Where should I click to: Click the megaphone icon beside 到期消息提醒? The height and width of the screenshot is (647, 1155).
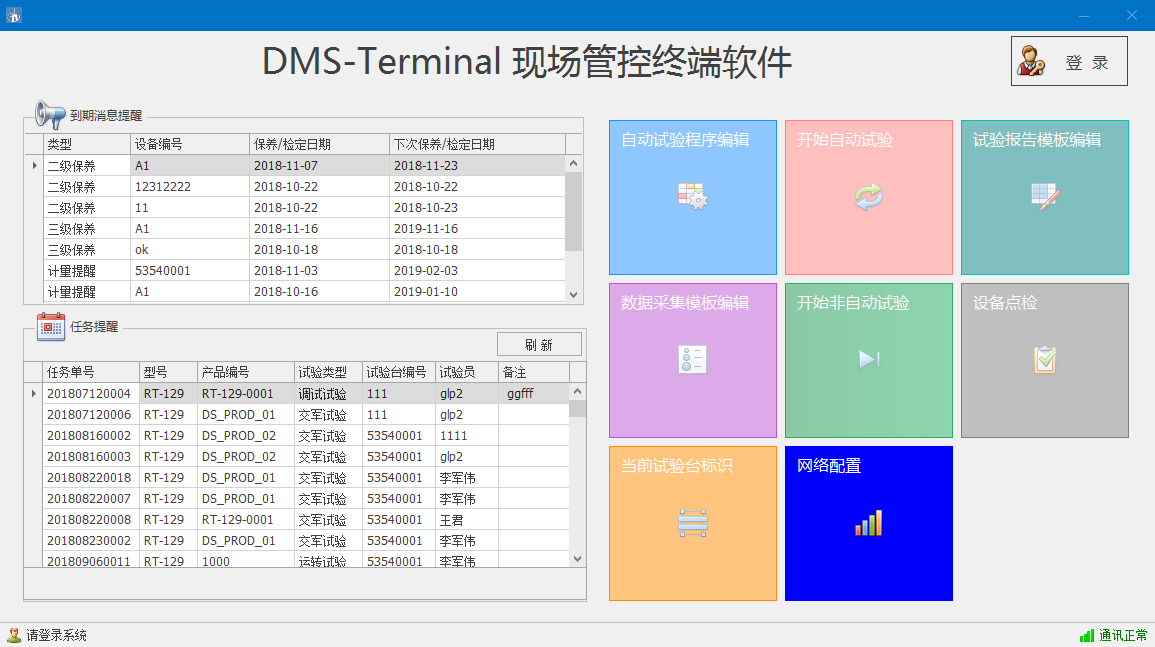coord(50,114)
